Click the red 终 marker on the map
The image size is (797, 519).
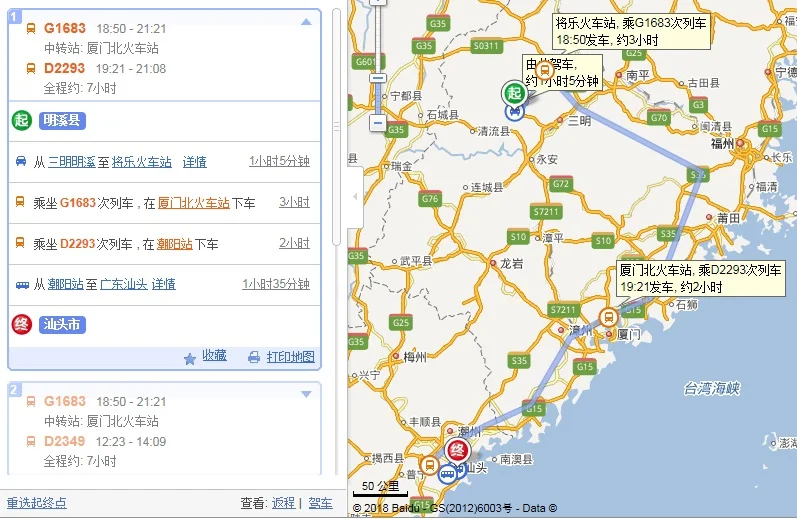457,451
